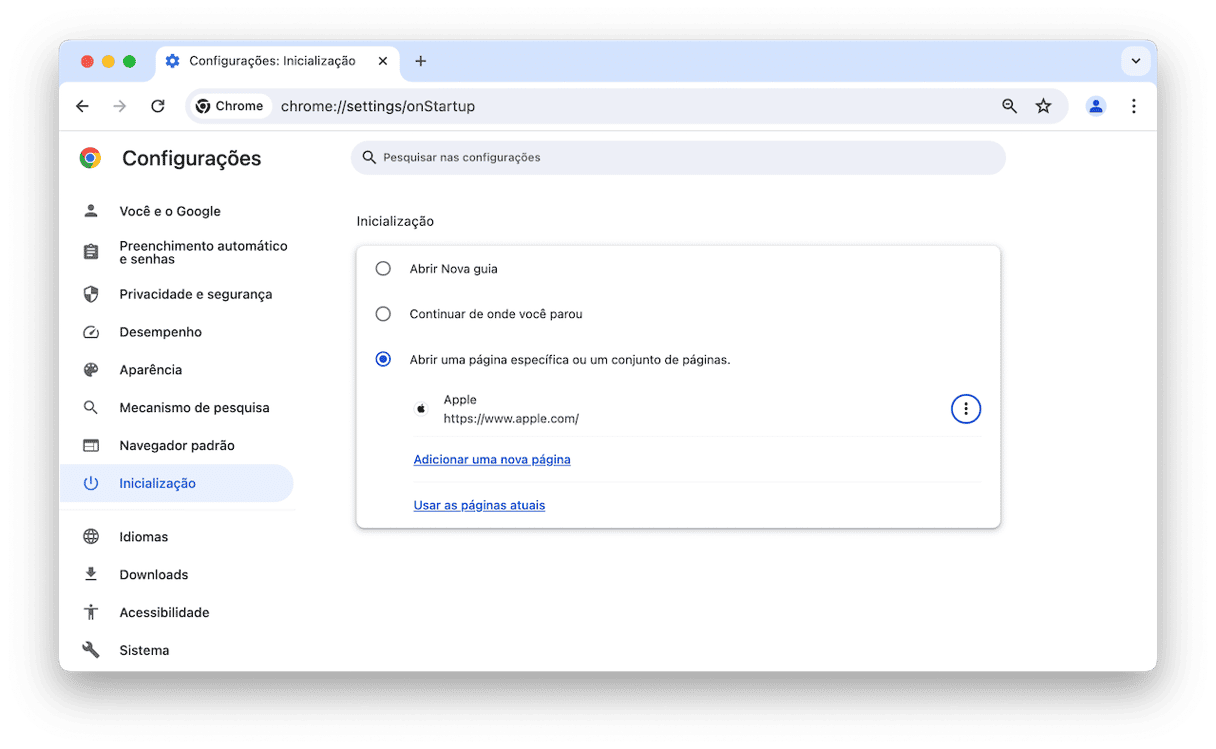Bookmark this page with the star icon
Screen dimensions: 1216x749
1043,106
